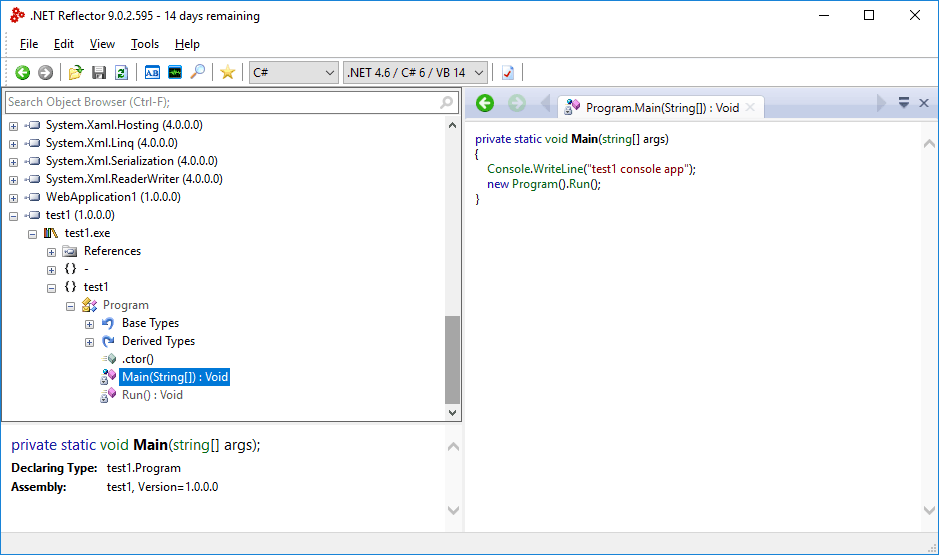Click the green back arrow in code pane

[x=485, y=103]
